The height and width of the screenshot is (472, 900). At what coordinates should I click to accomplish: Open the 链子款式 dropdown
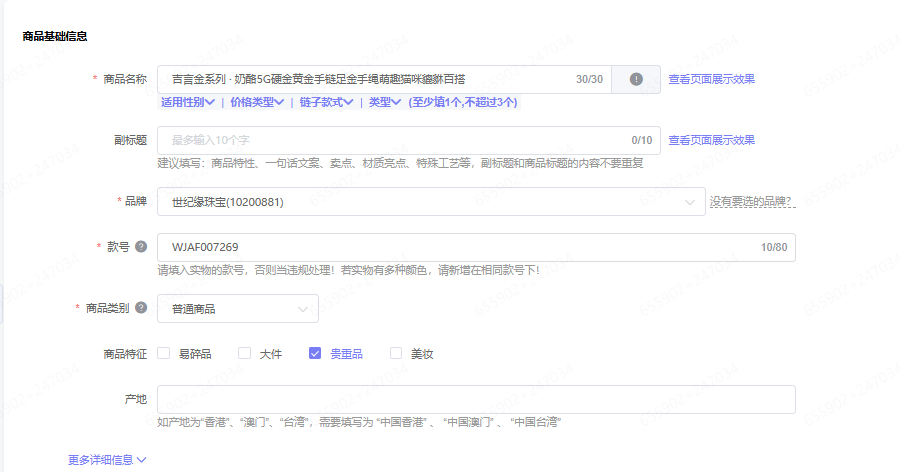[x=326, y=102]
